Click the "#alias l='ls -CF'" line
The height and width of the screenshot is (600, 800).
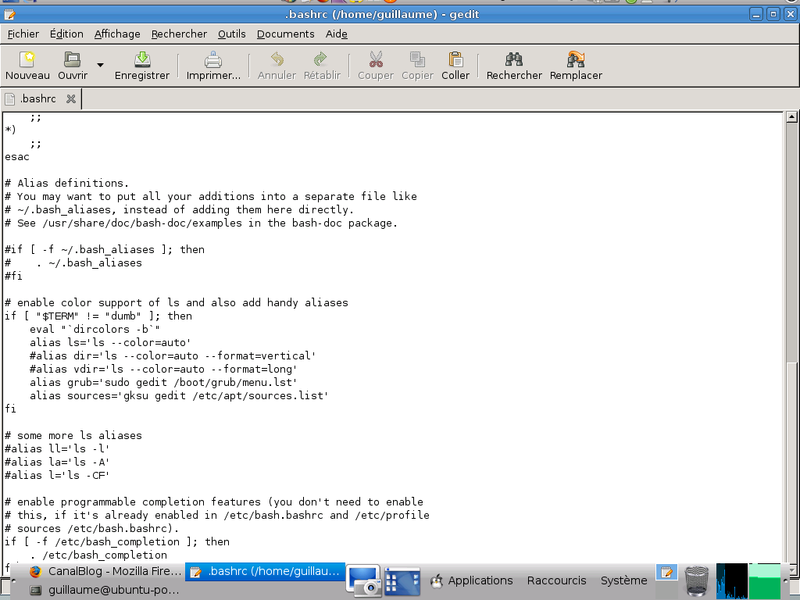pos(57,476)
